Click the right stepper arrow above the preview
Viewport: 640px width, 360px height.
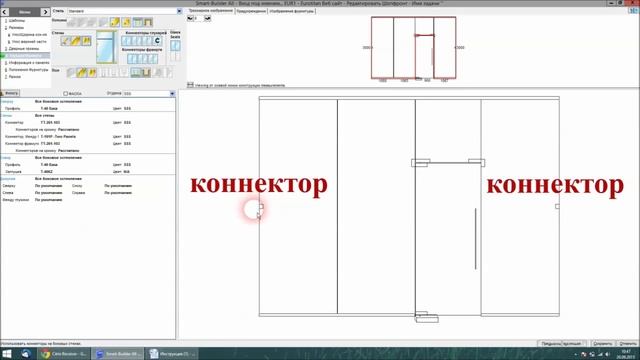(208, 18)
